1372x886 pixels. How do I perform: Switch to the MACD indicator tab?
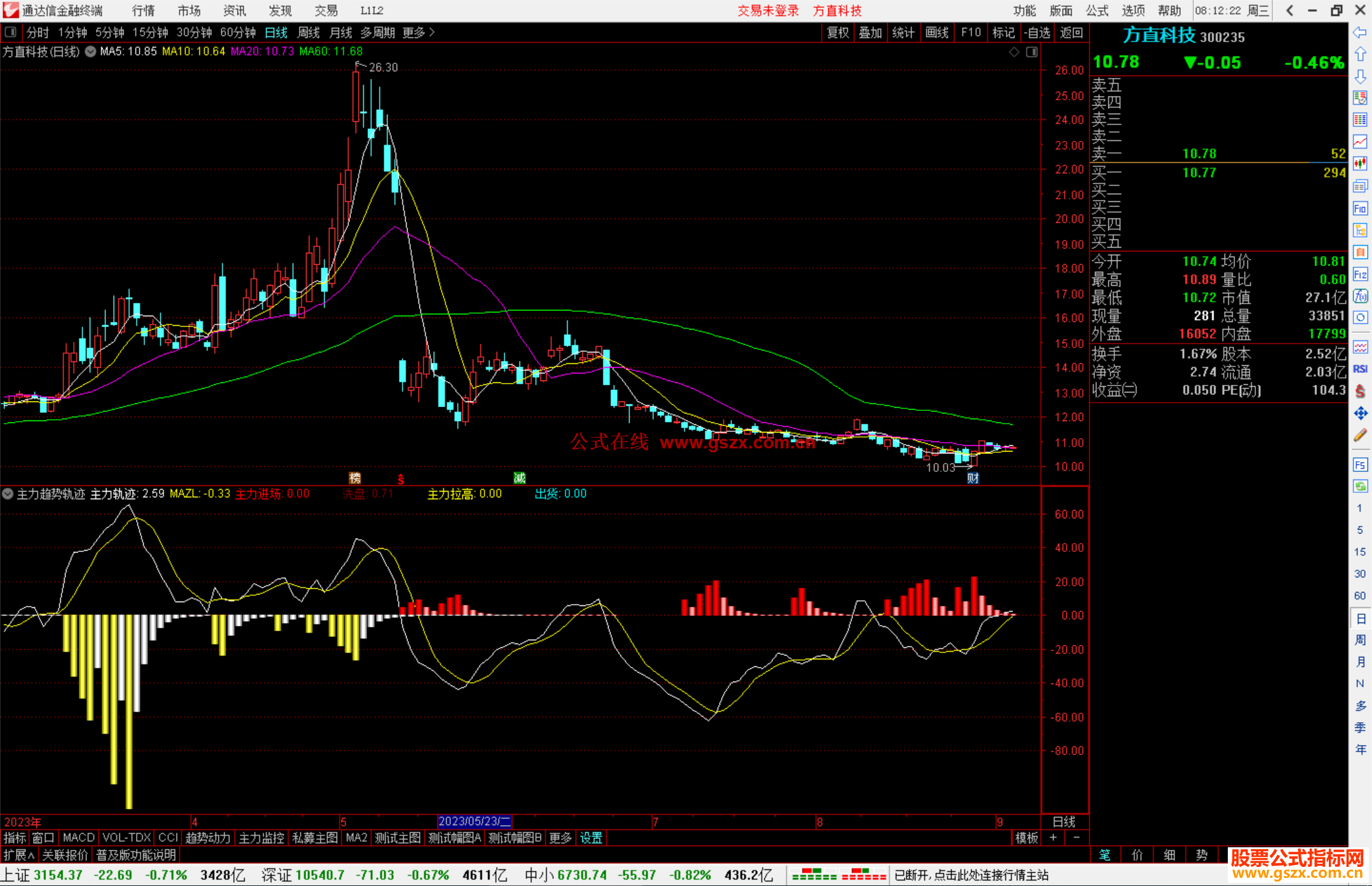click(x=79, y=838)
